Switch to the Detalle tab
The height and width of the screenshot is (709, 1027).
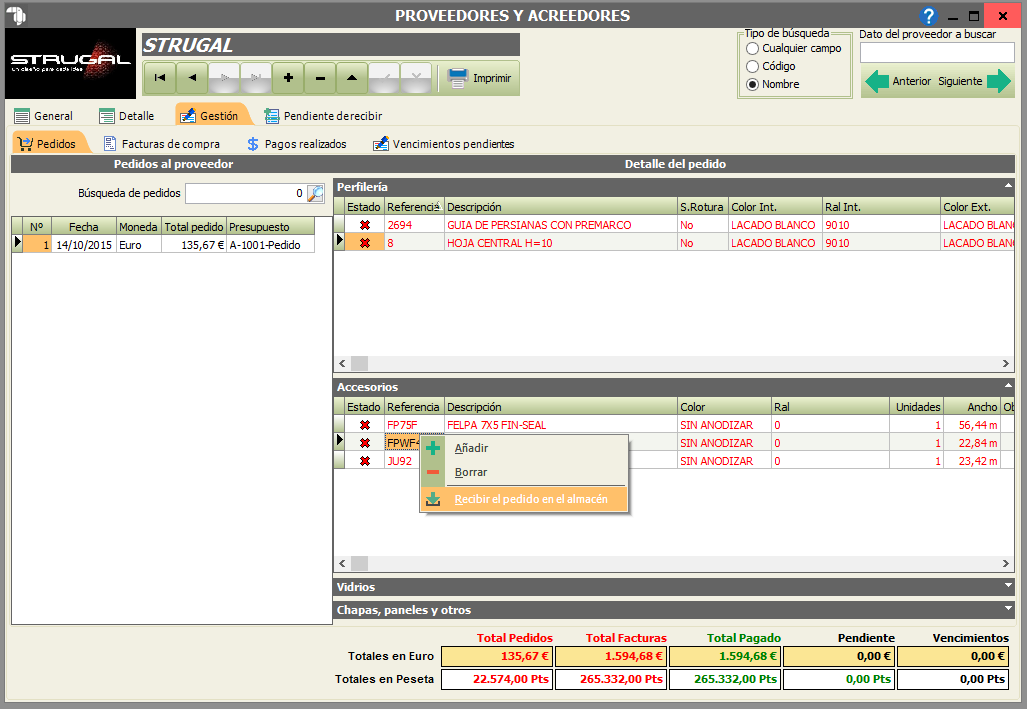point(127,116)
